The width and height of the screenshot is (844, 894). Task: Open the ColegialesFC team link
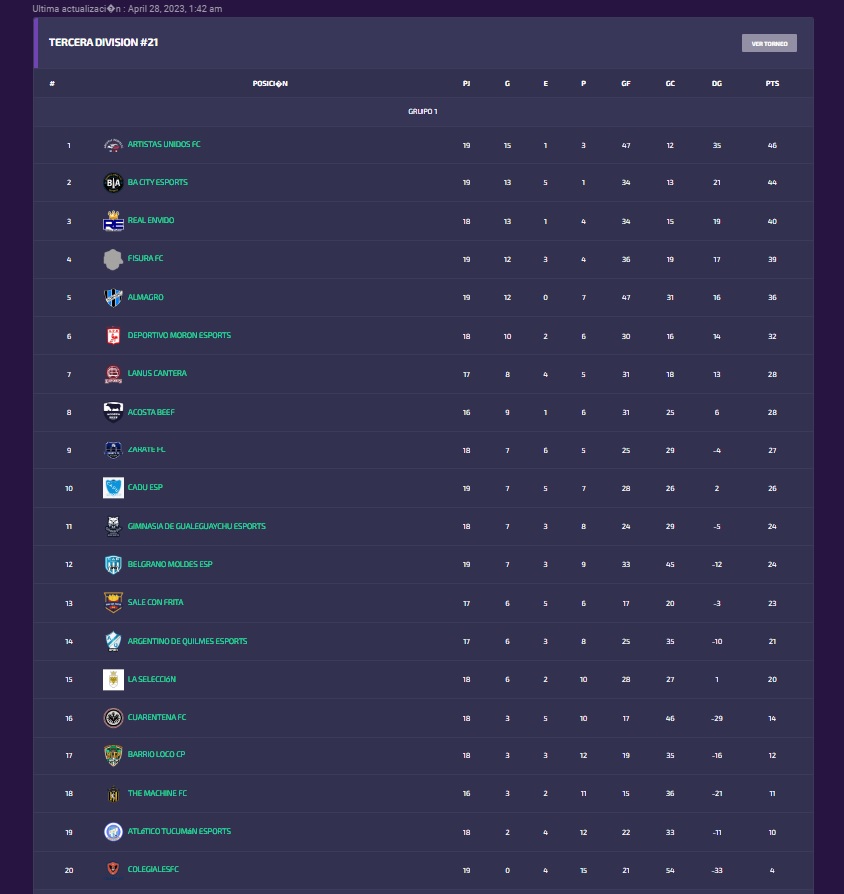point(153,869)
